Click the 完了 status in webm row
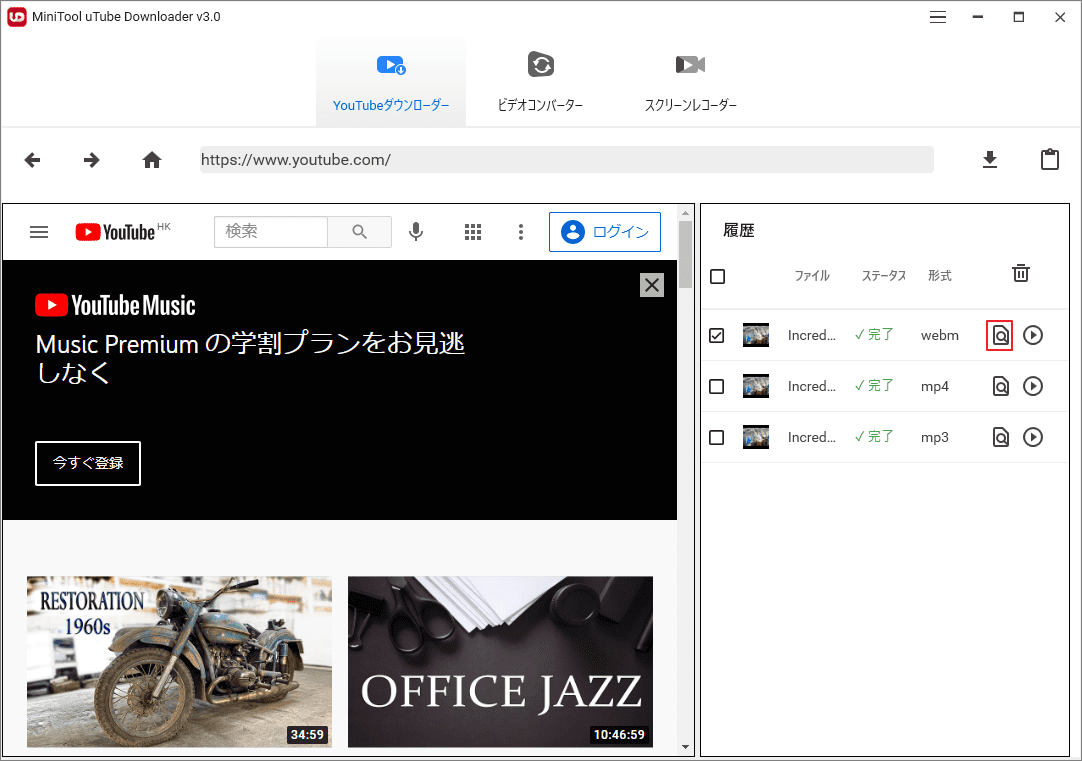The width and height of the screenshot is (1082, 761). coord(874,335)
